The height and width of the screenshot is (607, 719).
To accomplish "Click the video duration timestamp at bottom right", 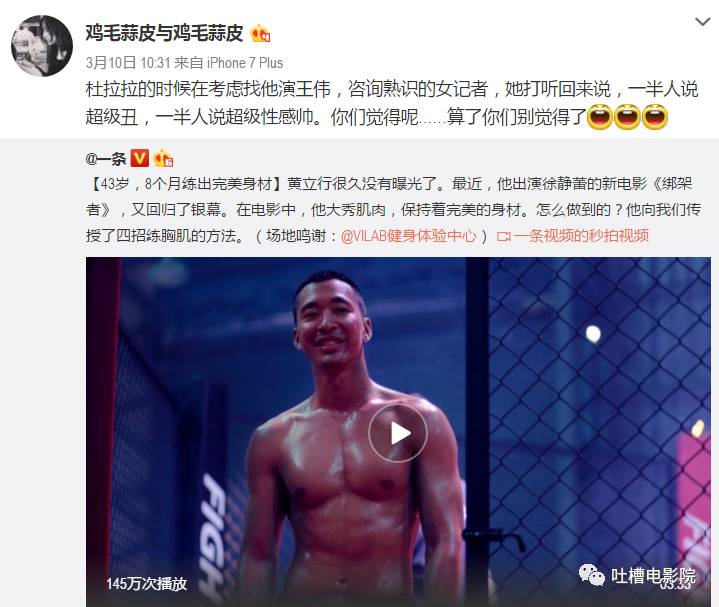I will (x=675, y=586).
